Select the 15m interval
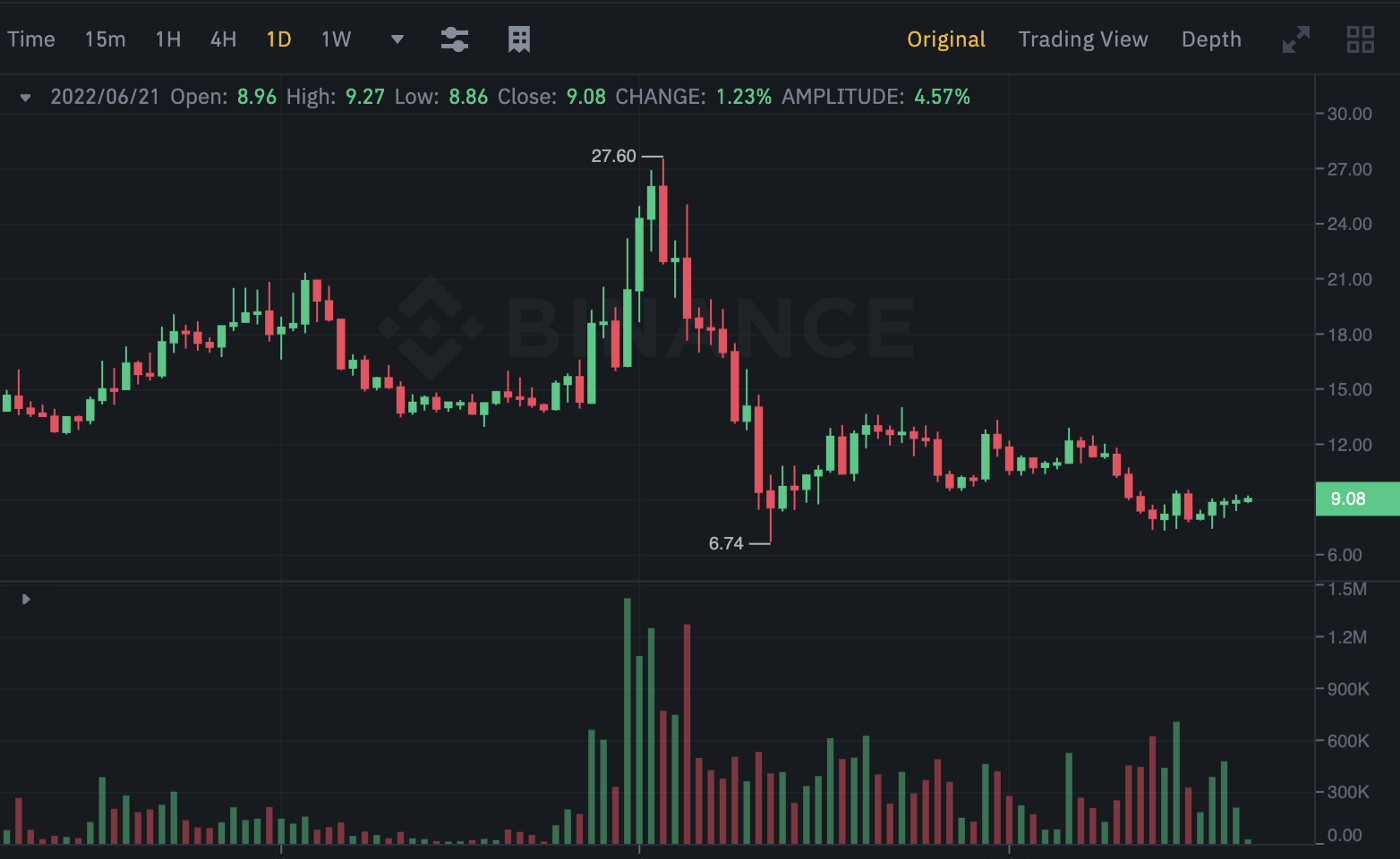The width and height of the screenshot is (1400, 859). click(105, 40)
